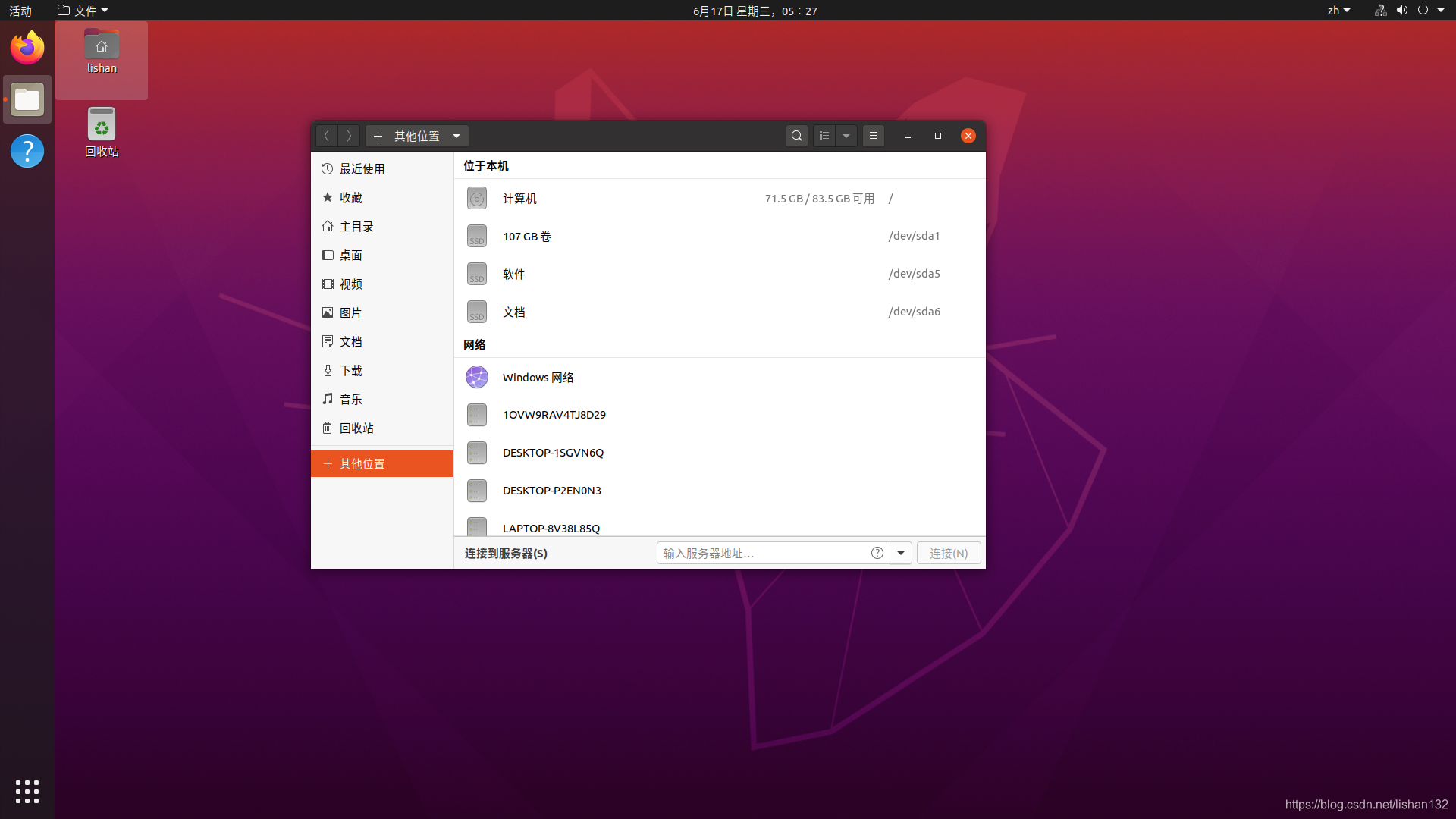Expand the 其他位置 path dropdown
Viewport: 1456px width, 819px height.
click(457, 136)
